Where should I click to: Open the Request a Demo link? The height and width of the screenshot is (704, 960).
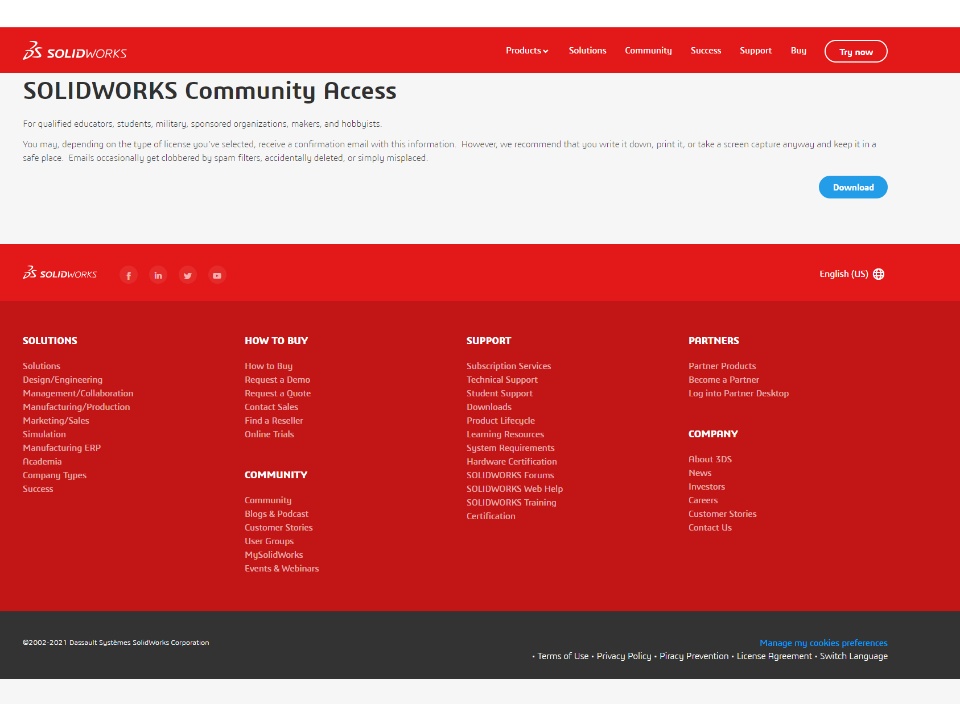(277, 380)
